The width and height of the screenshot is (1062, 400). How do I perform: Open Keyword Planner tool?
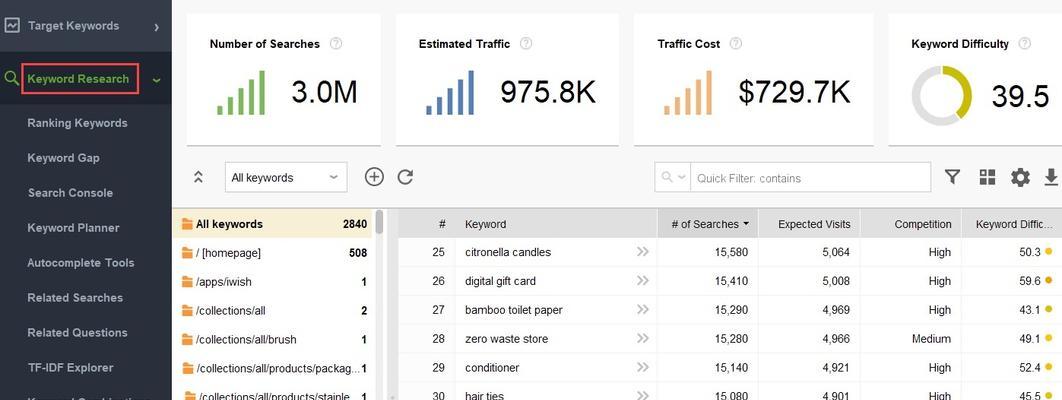[73, 228]
